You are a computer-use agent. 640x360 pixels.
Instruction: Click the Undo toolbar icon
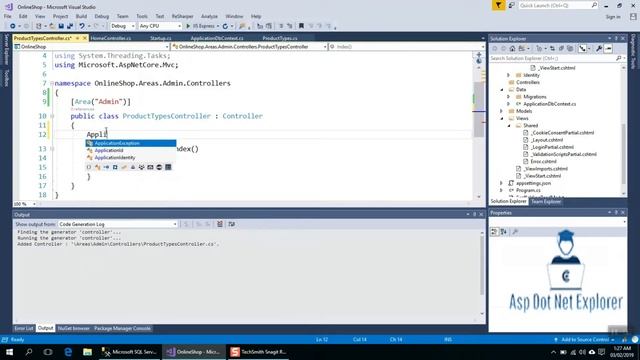click(x=82, y=26)
